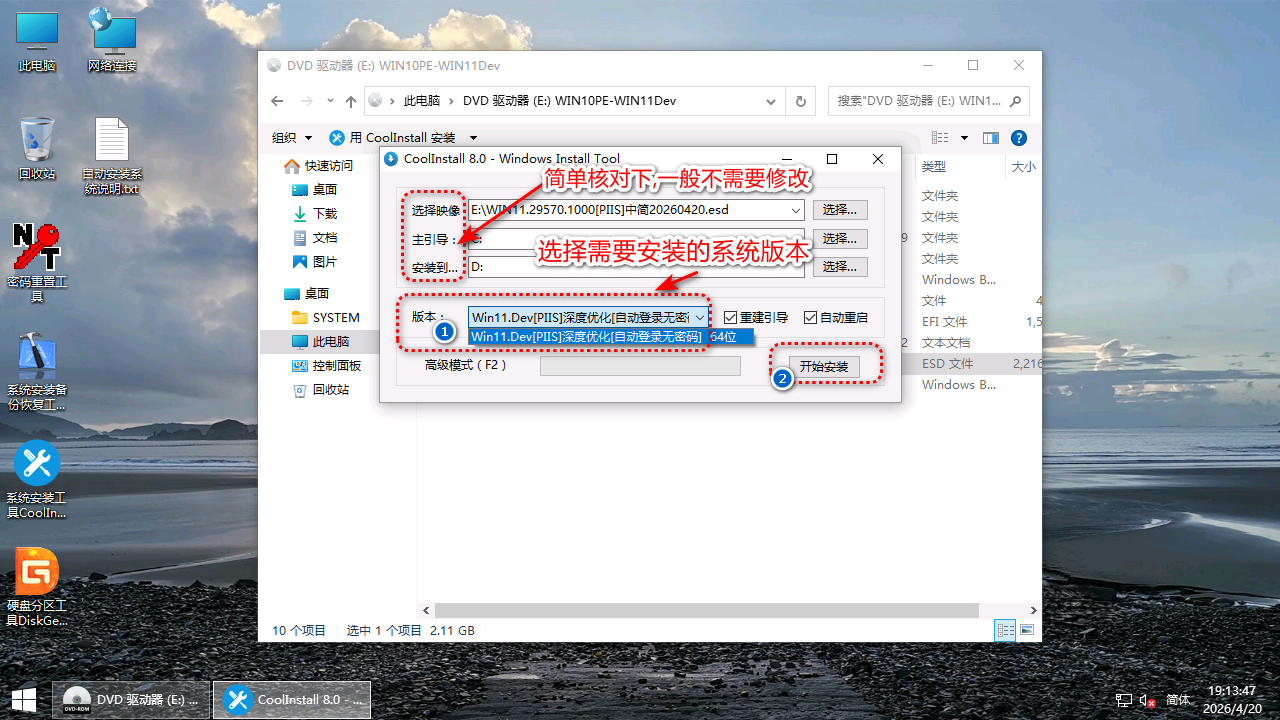Launch the 密码重置工具 desktop icon
1280x720 pixels.
37,262
